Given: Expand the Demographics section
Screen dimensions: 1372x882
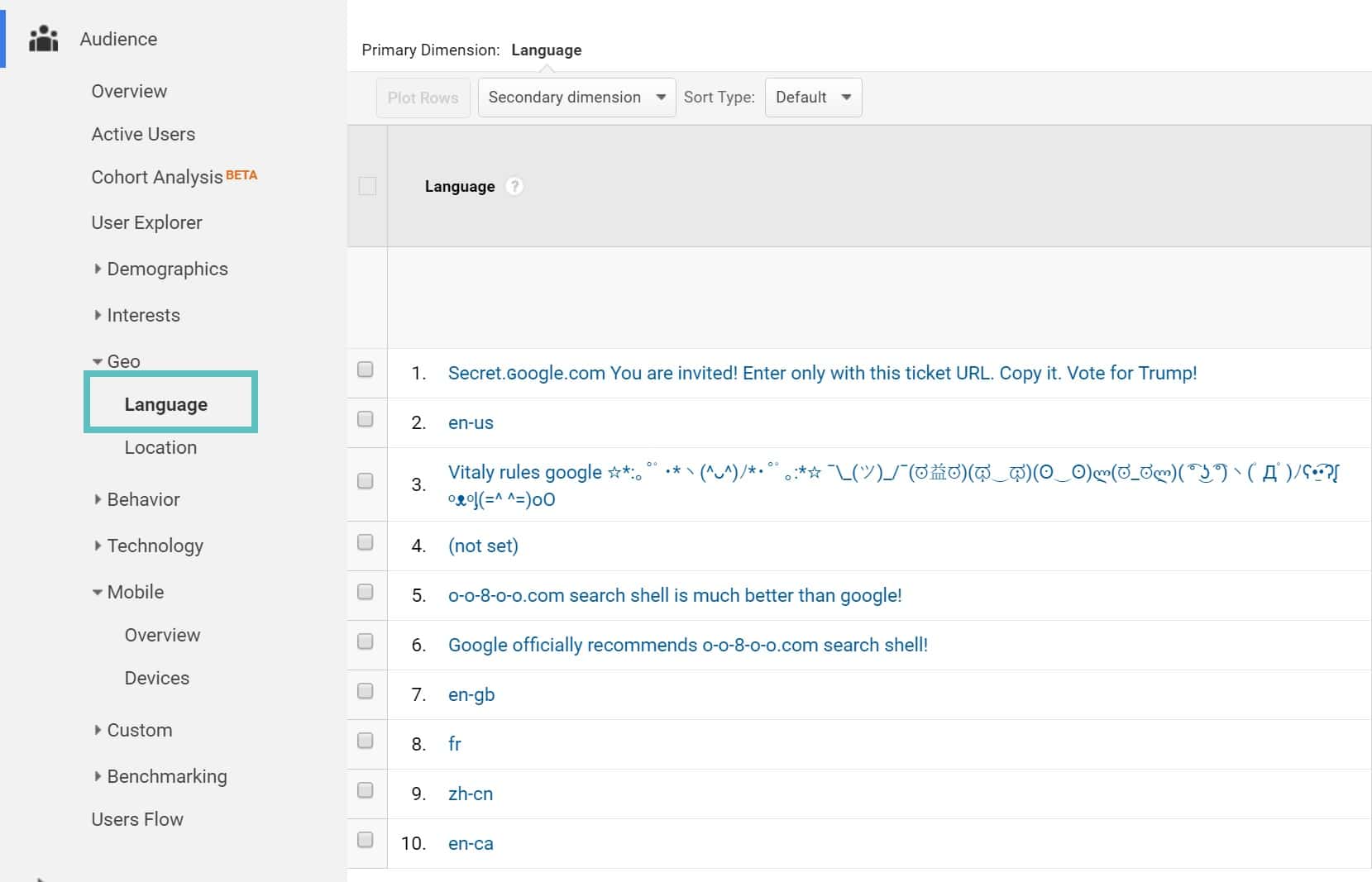Looking at the screenshot, I should coord(168,268).
